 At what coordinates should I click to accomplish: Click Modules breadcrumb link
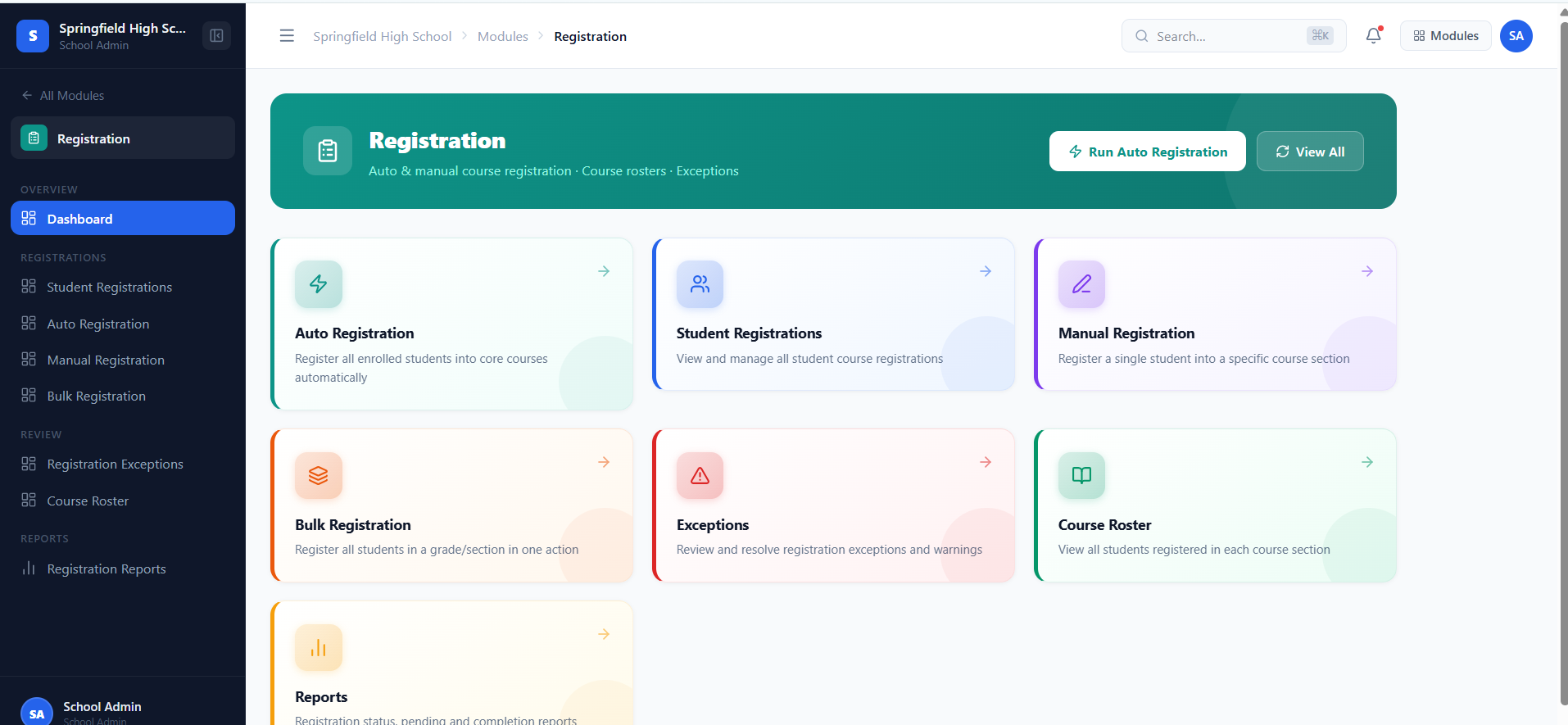pyautogui.click(x=503, y=36)
